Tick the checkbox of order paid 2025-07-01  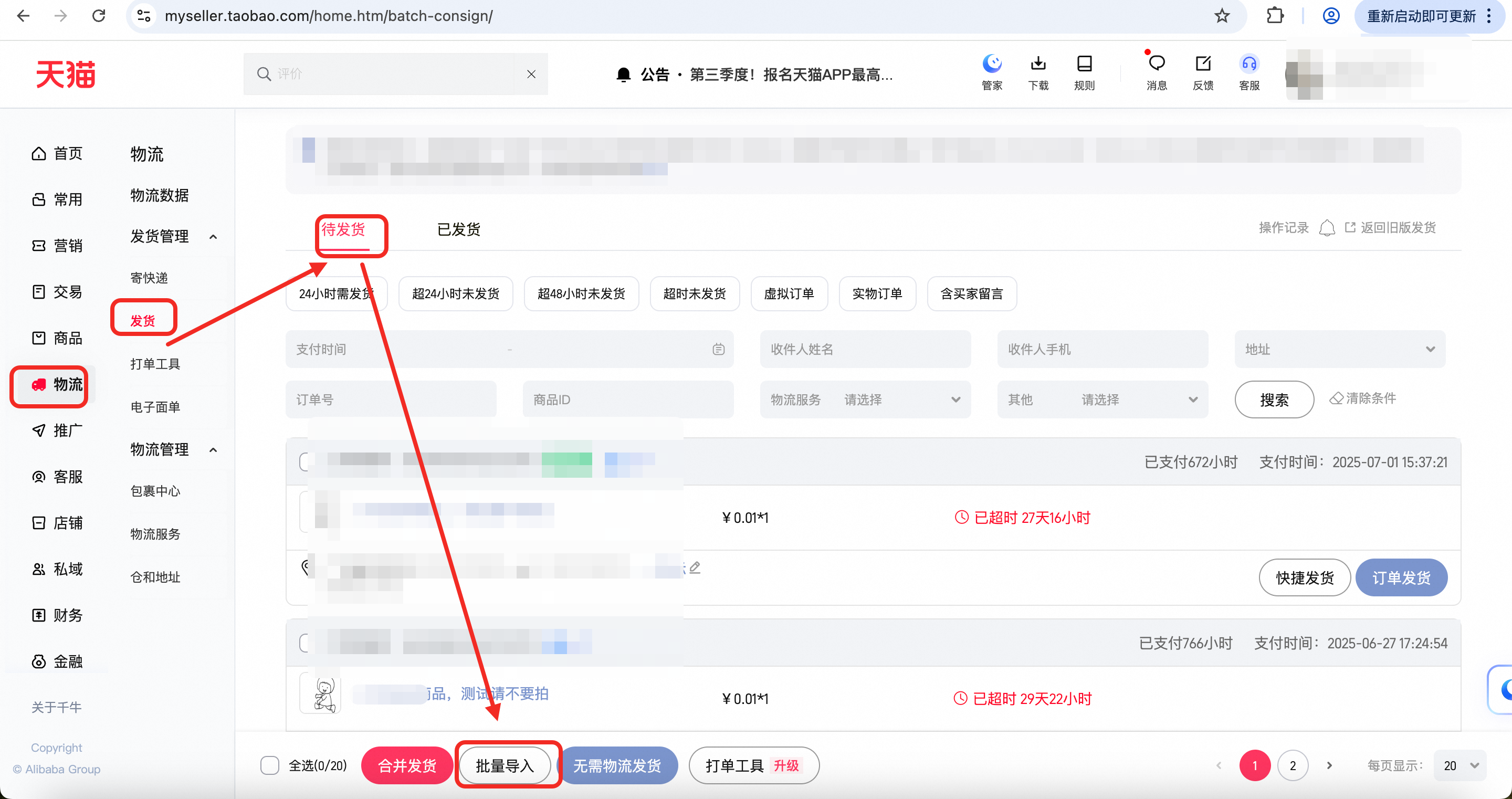[304, 461]
